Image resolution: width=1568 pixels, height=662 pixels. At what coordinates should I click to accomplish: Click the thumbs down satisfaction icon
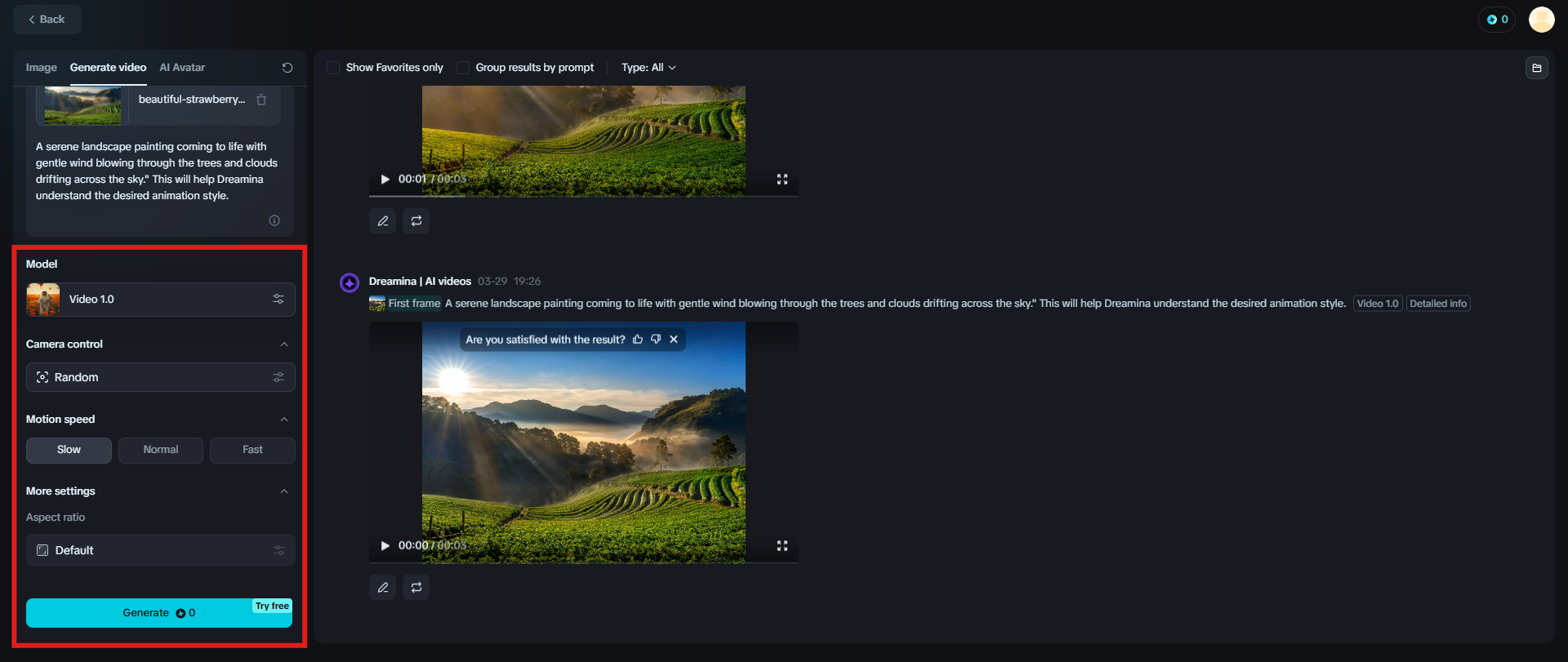click(x=656, y=340)
